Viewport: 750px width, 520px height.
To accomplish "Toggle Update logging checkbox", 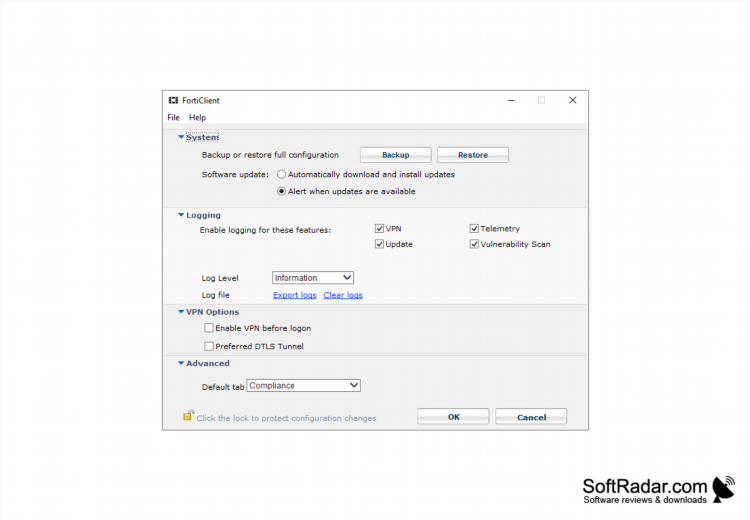I will (379, 244).
